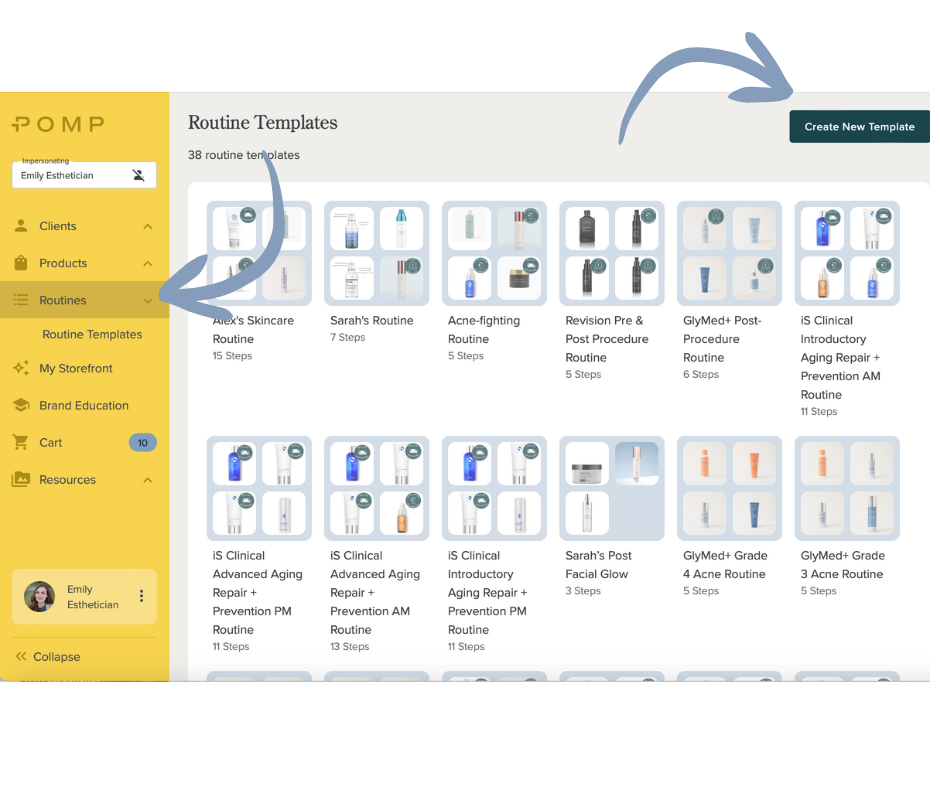
Task: Open iS Clinical Advanced AM Routine thumbnail
Action: (x=376, y=488)
